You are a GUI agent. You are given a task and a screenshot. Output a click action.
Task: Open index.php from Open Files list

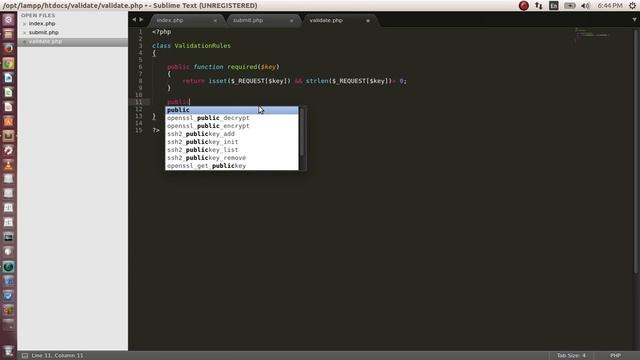[x=42, y=24]
